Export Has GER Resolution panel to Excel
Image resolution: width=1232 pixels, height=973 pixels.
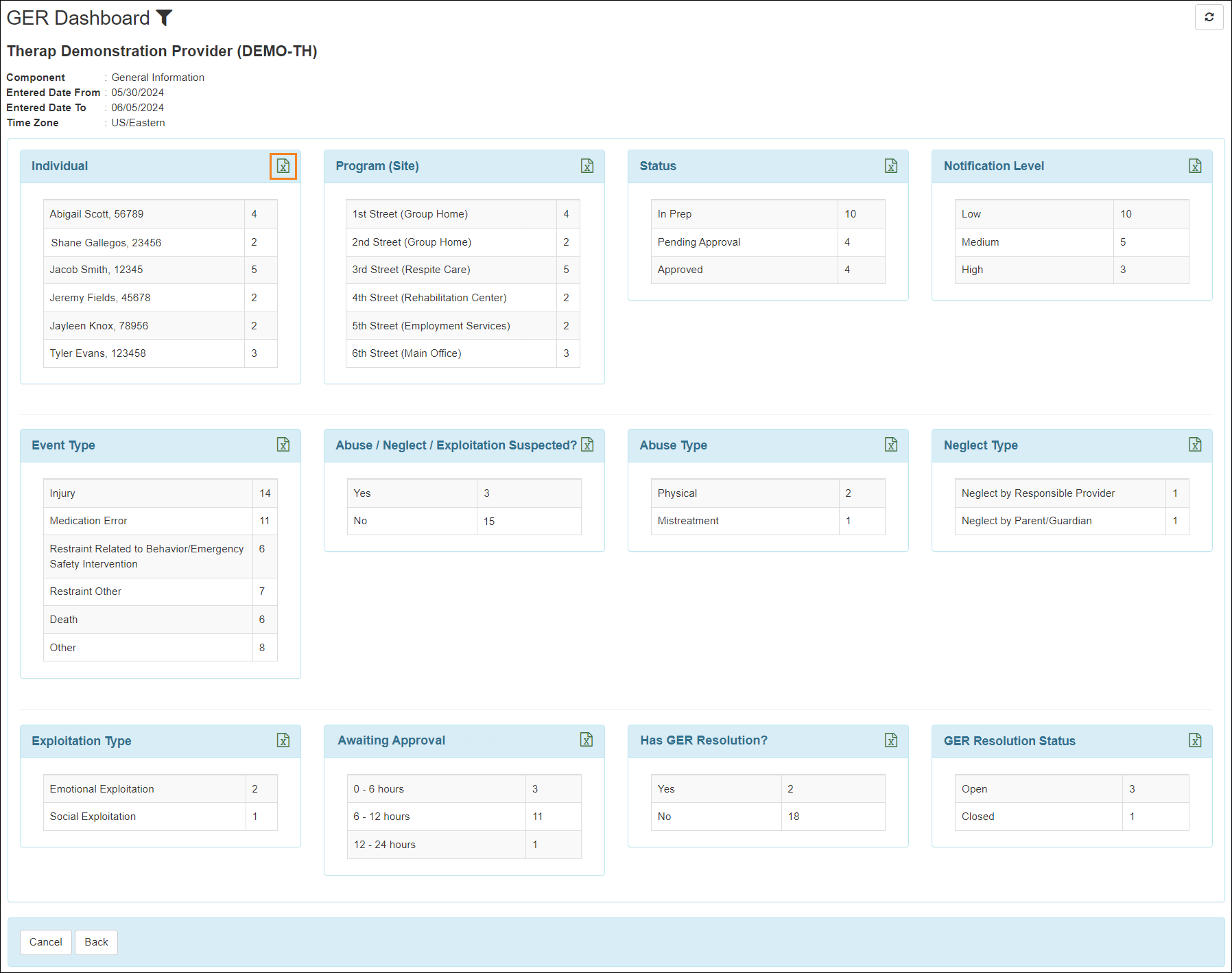coord(891,740)
